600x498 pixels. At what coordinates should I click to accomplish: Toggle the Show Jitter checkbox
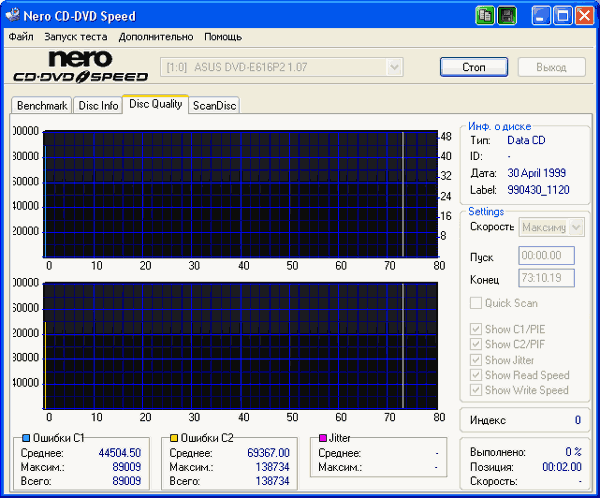(476, 360)
